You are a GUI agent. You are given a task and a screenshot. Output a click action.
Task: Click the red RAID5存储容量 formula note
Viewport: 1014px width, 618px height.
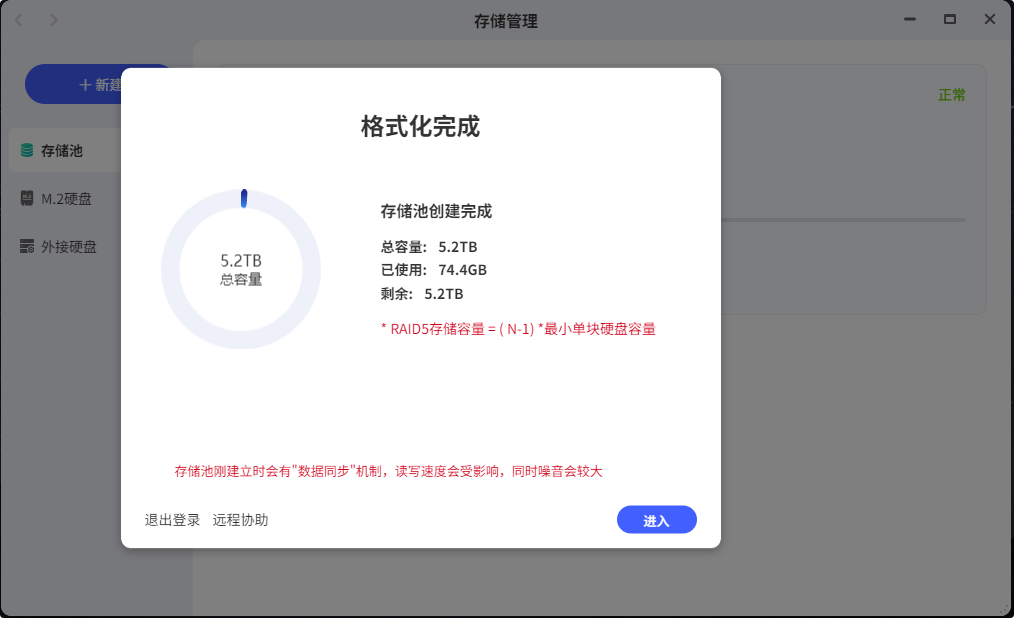pyautogui.click(x=518, y=329)
